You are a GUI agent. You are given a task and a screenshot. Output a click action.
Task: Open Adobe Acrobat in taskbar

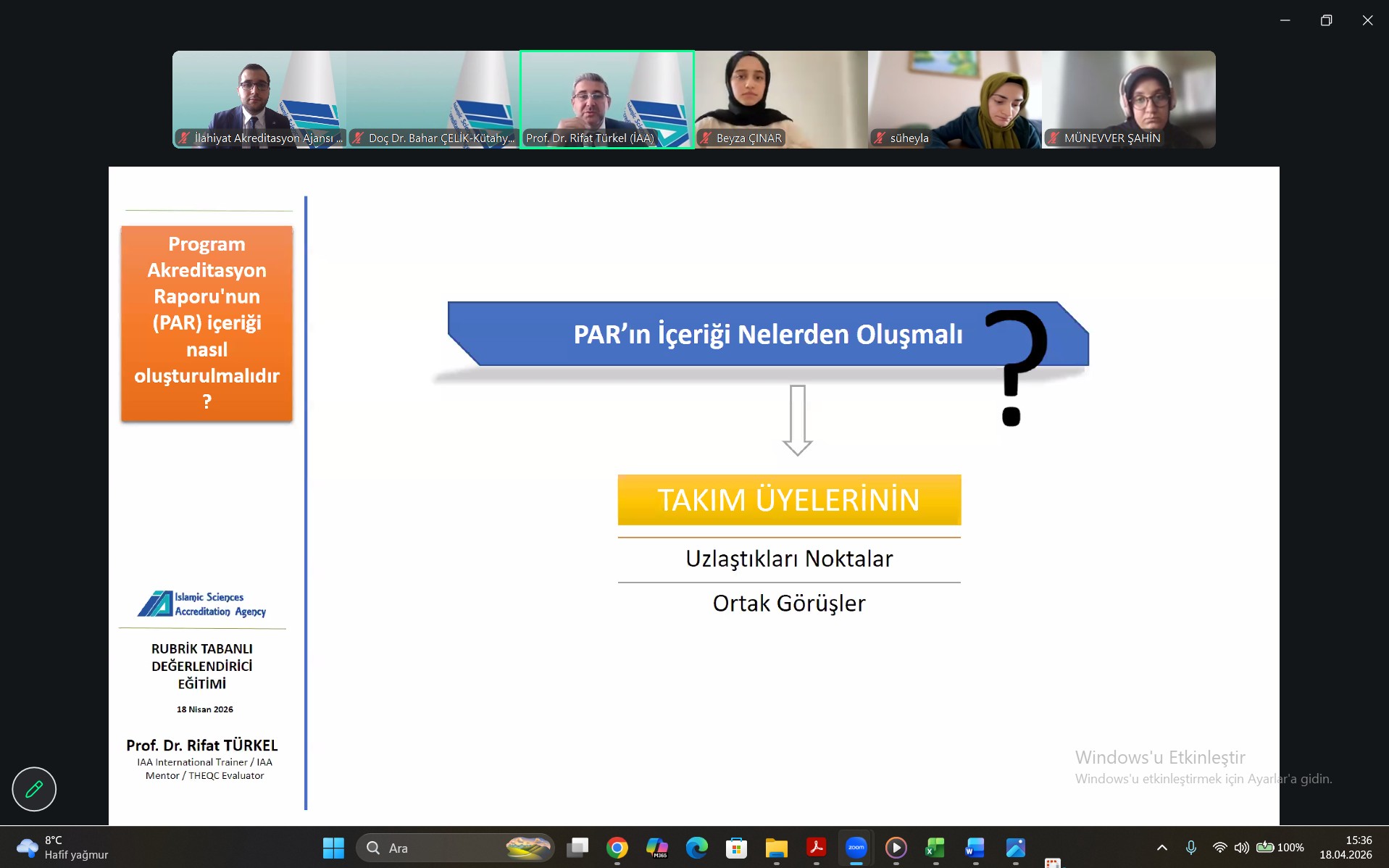coord(816,847)
